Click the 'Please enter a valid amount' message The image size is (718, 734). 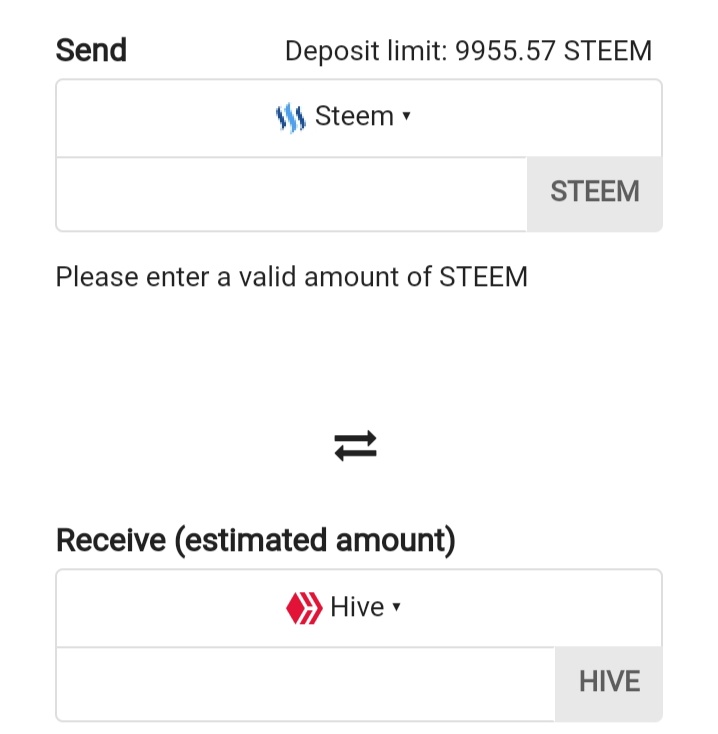pyautogui.click(x=292, y=277)
